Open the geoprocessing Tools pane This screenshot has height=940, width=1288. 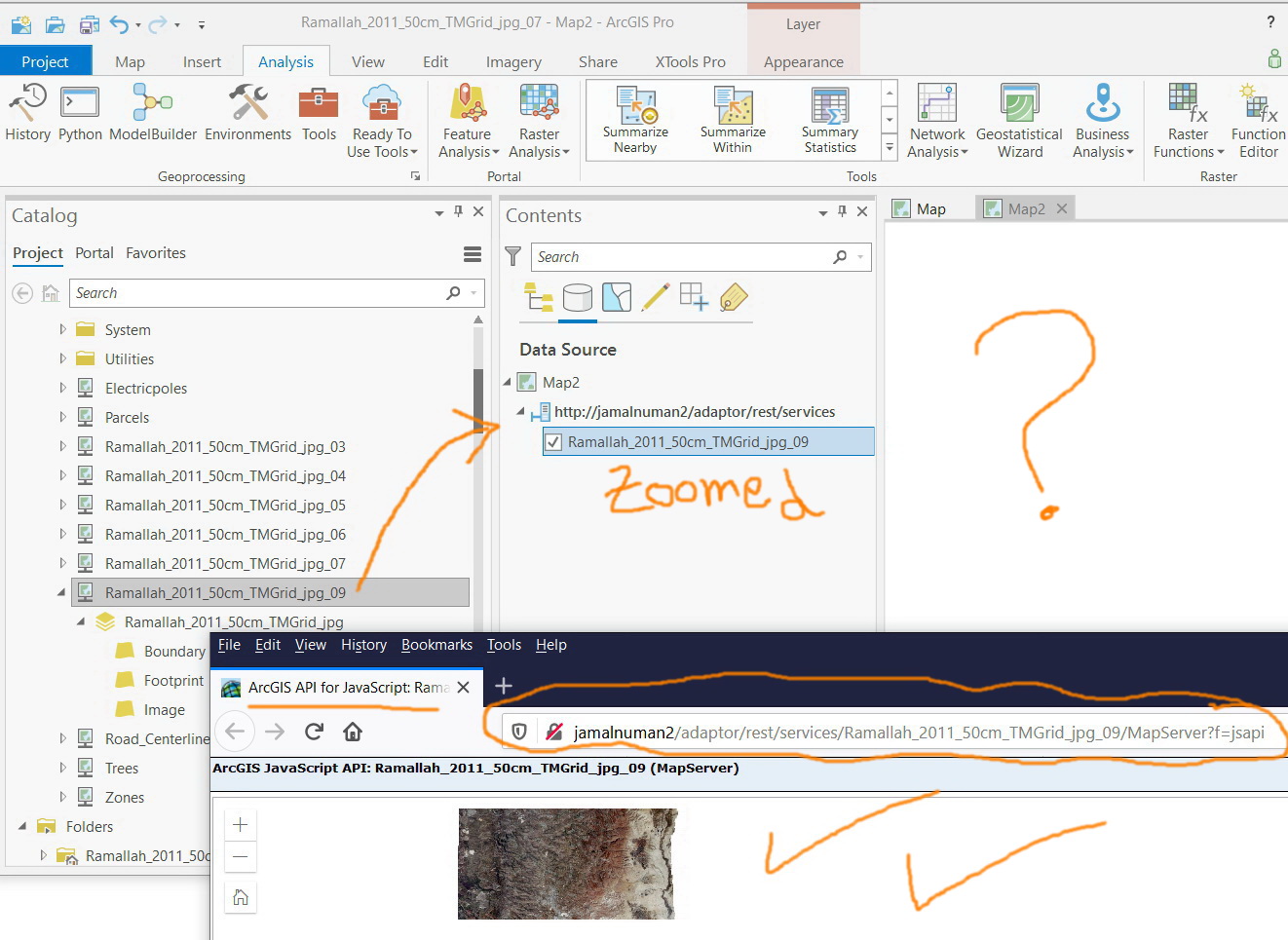click(x=319, y=113)
